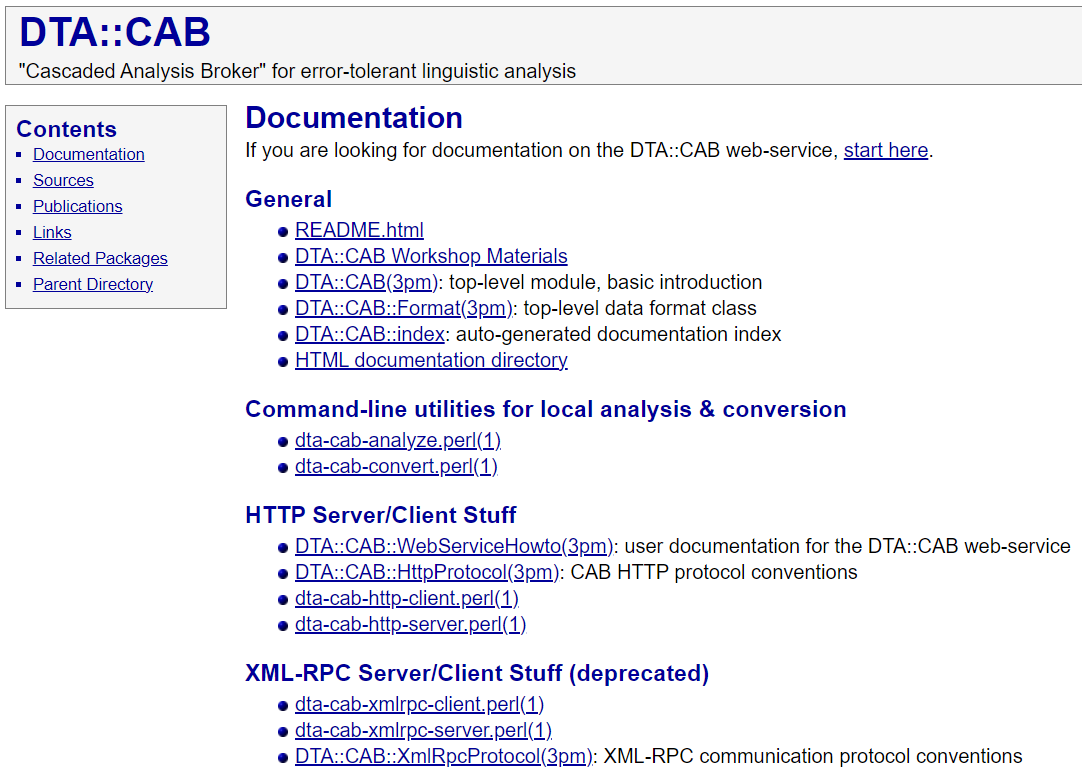The width and height of the screenshot is (1082, 783).
Task: Click 'top-level data format class' description
Action: point(640,308)
